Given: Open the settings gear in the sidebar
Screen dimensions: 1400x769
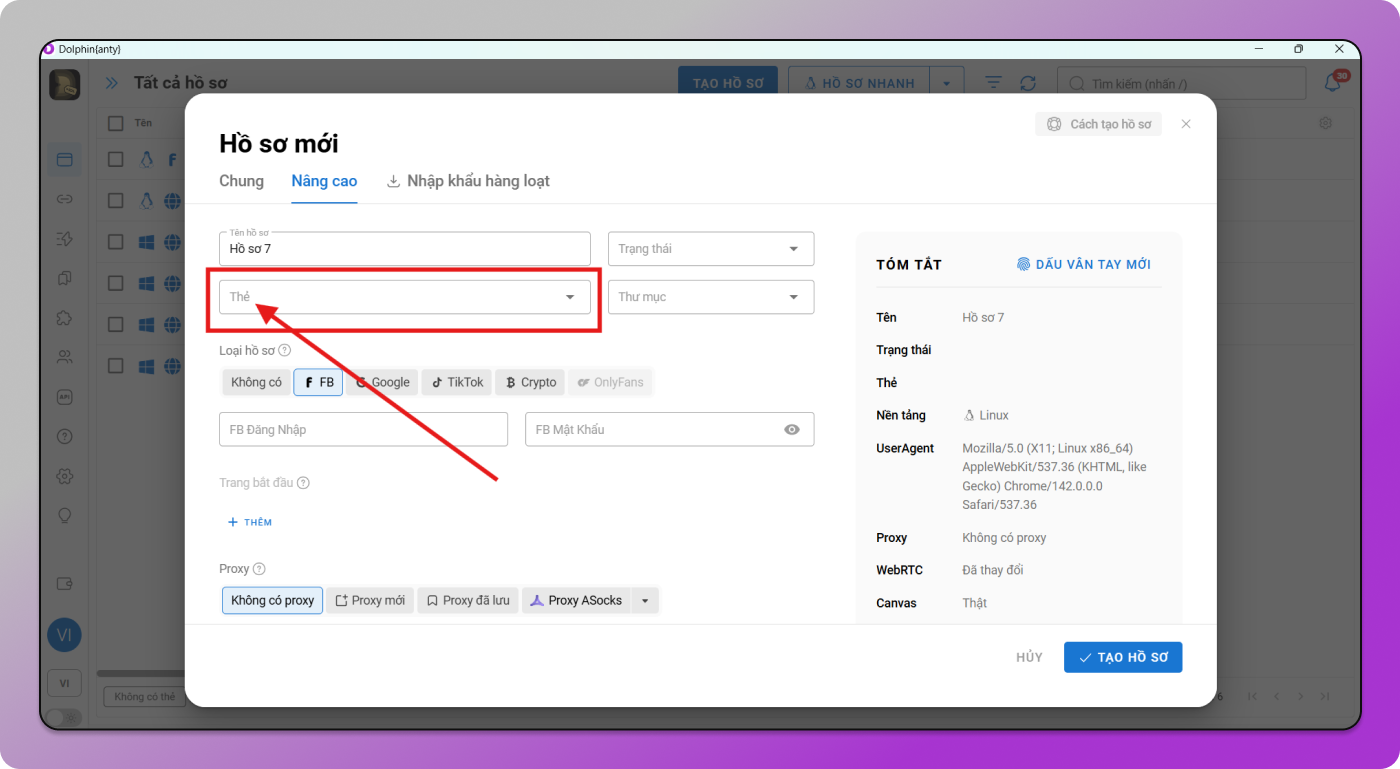Looking at the screenshot, I should pos(65,476).
